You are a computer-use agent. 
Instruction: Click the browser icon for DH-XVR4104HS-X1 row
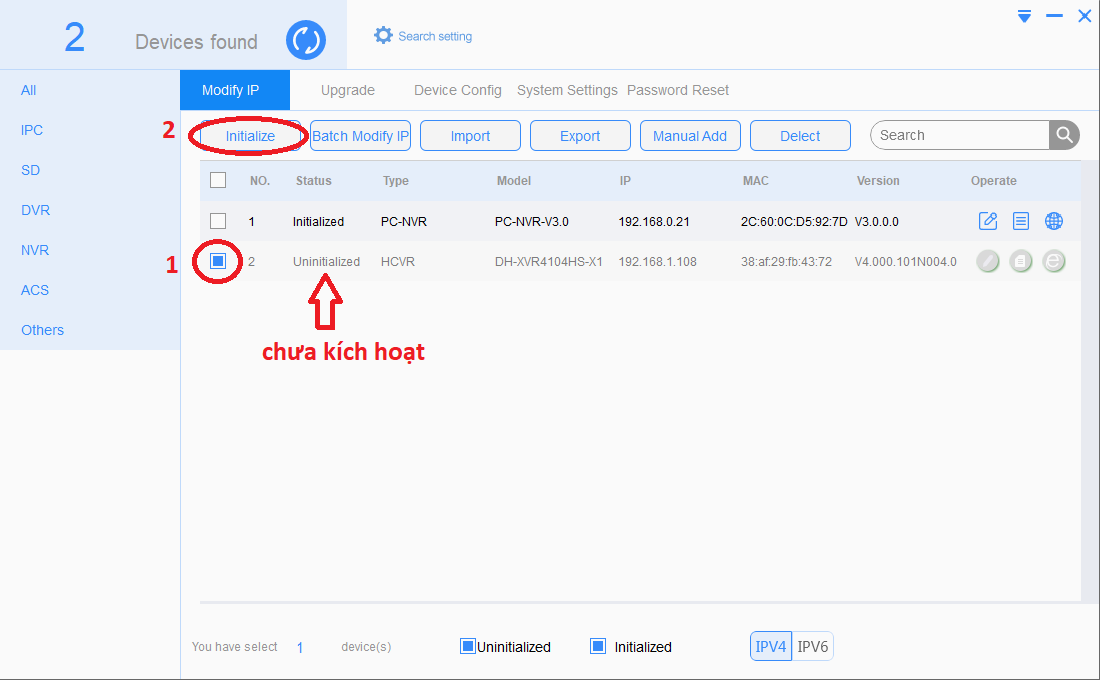[x=1054, y=262]
